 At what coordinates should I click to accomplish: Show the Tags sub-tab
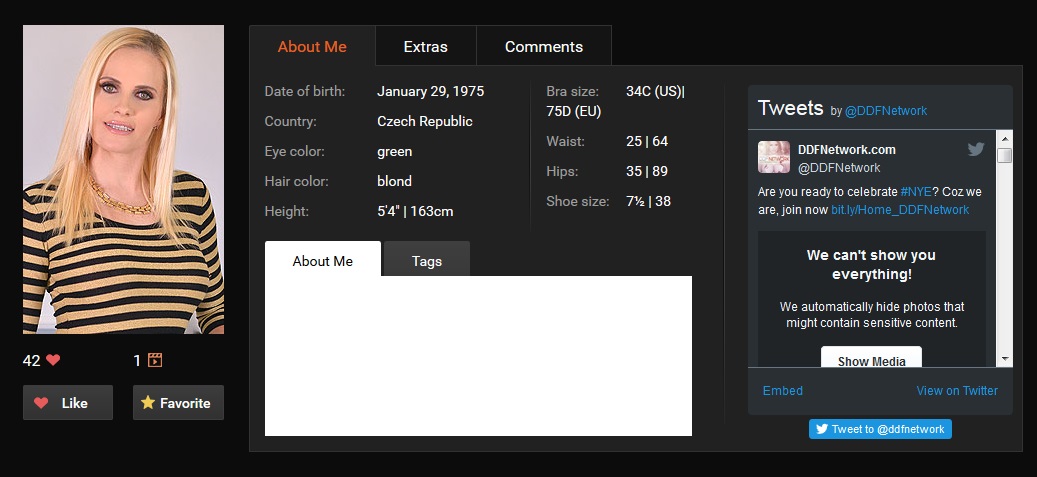coord(426,261)
